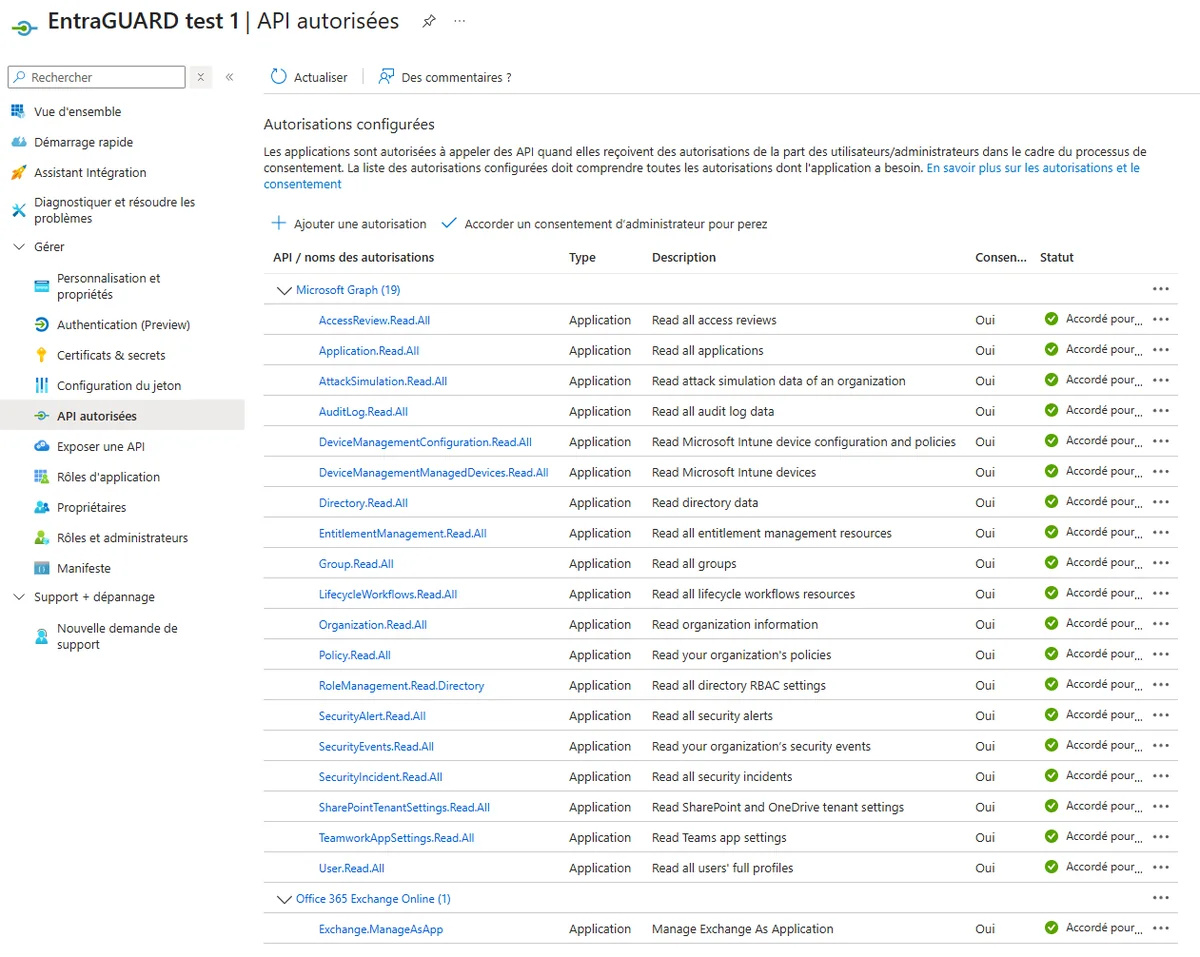Click Ajouter une autorisation

[x=349, y=224]
